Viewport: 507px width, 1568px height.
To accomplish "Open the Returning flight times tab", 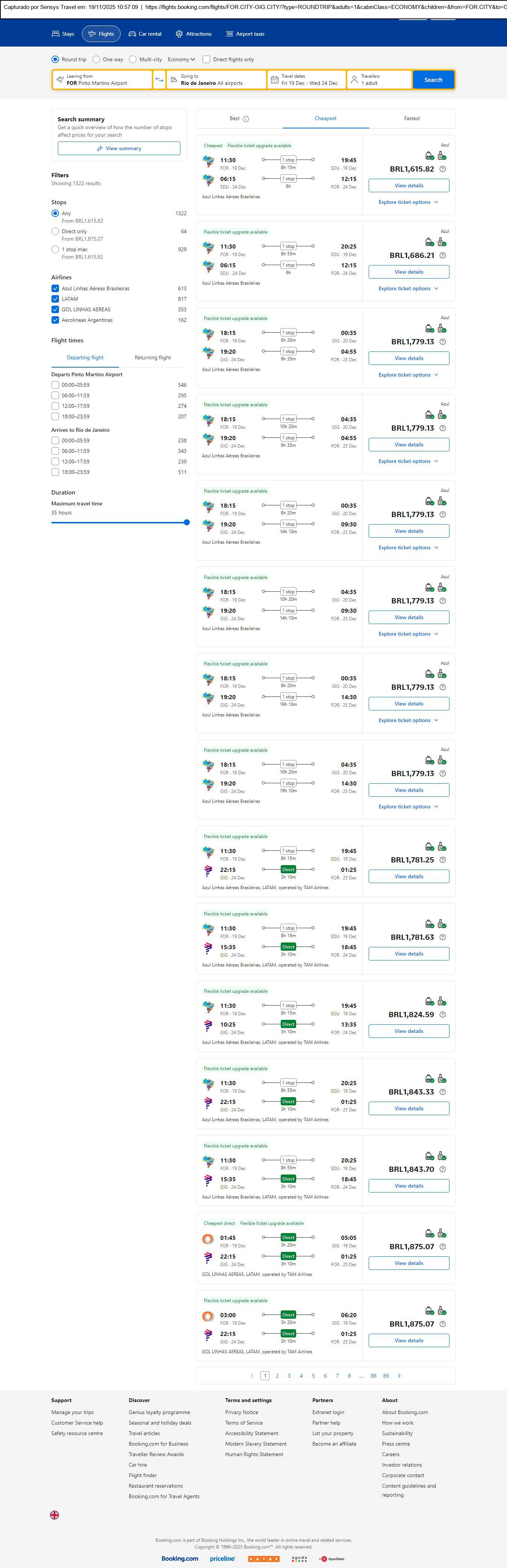I will 152,358.
